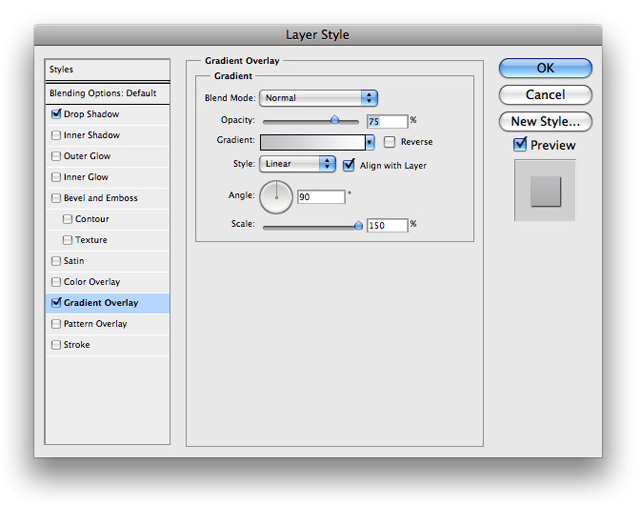The image size is (640, 505).
Task: Select the Color Overlay label
Action: 92,282
